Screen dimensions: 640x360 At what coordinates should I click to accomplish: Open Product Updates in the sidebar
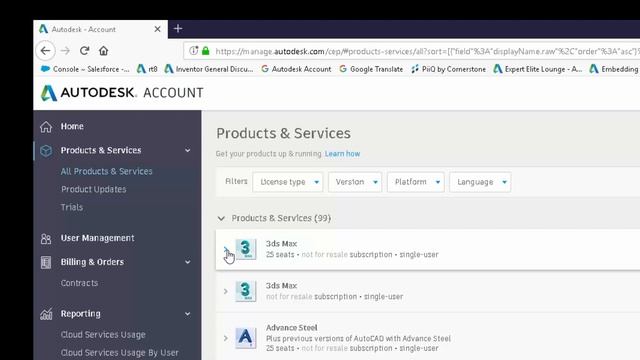pyautogui.click(x=93, y=189)
